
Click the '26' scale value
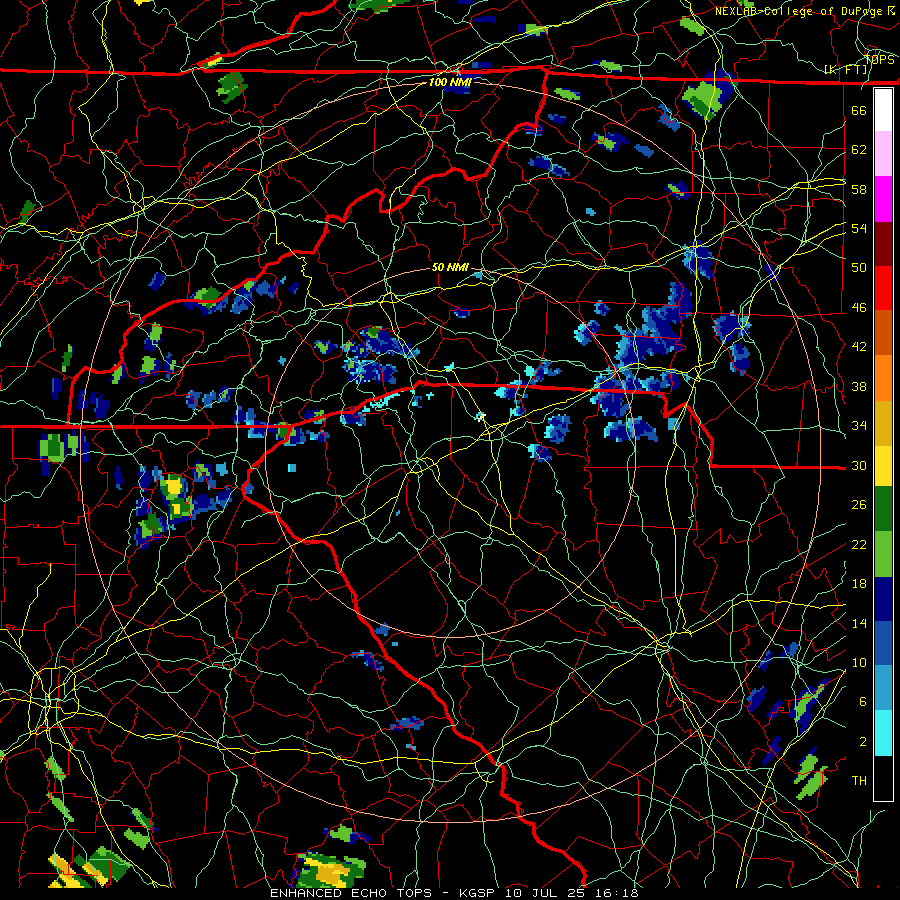(859, 505)
